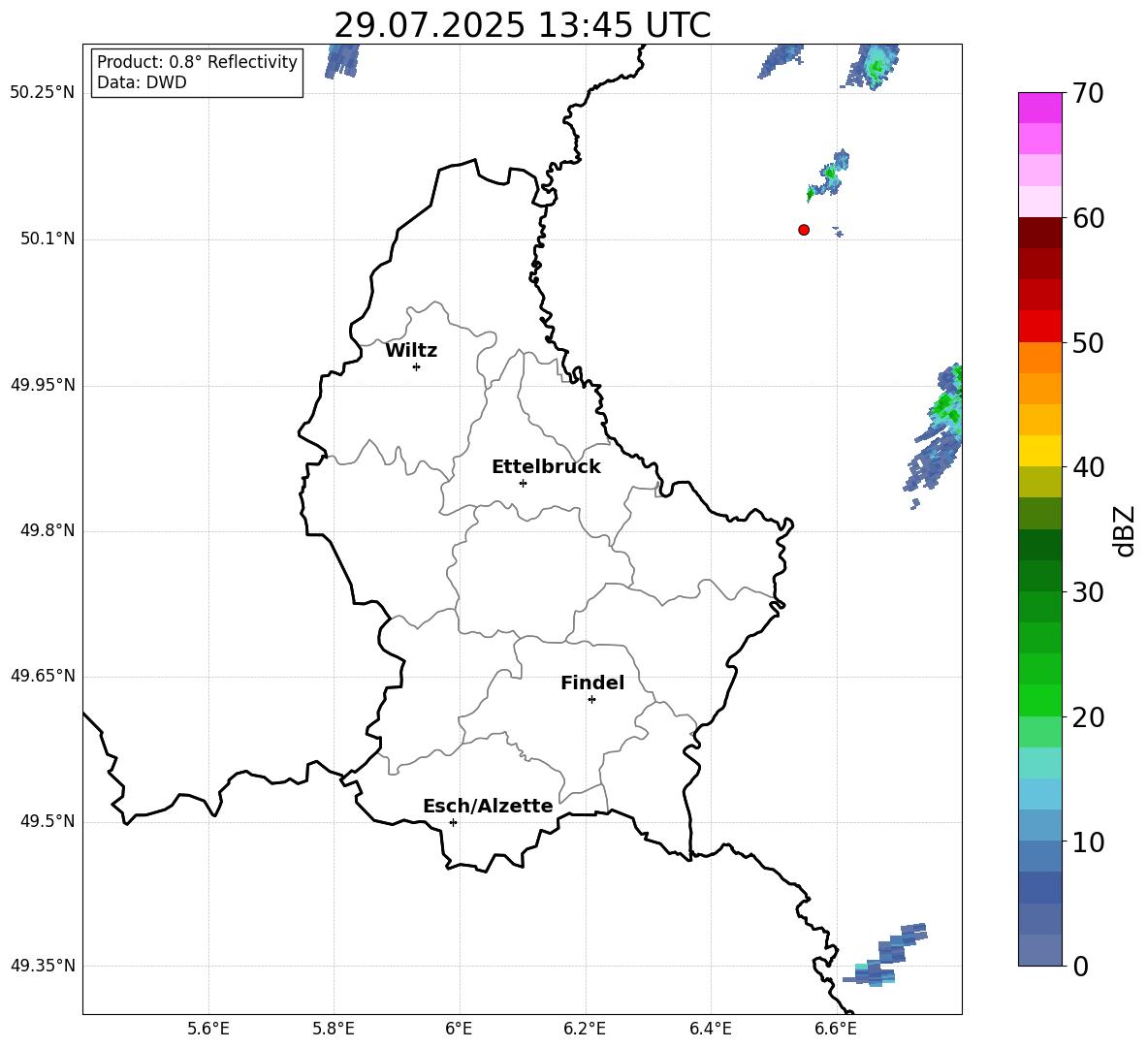Click the 6.2°E longitude label
This screenshot has height=1048, width=1148.
(585, 1029)
